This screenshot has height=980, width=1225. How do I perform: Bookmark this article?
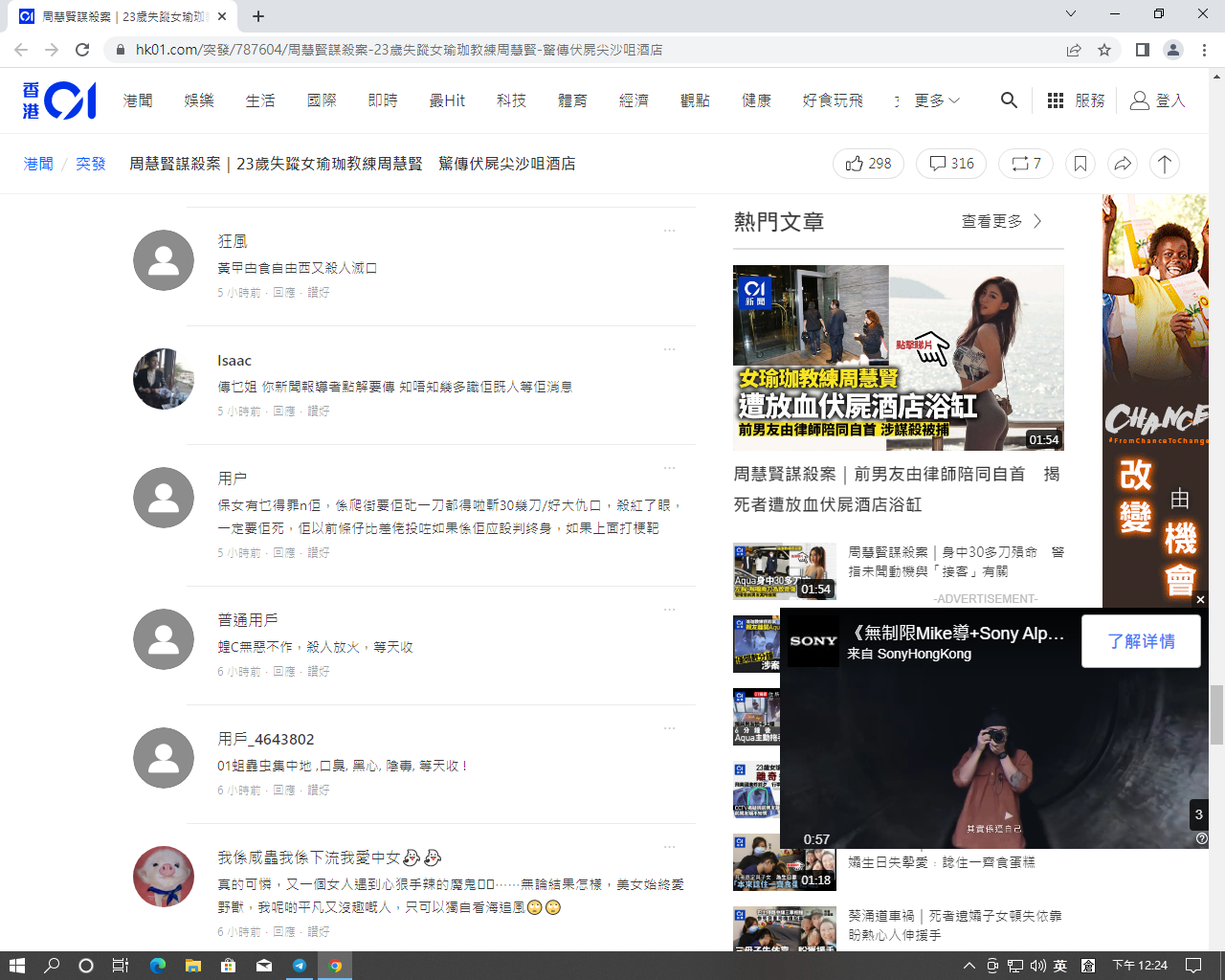[1080, 164]
